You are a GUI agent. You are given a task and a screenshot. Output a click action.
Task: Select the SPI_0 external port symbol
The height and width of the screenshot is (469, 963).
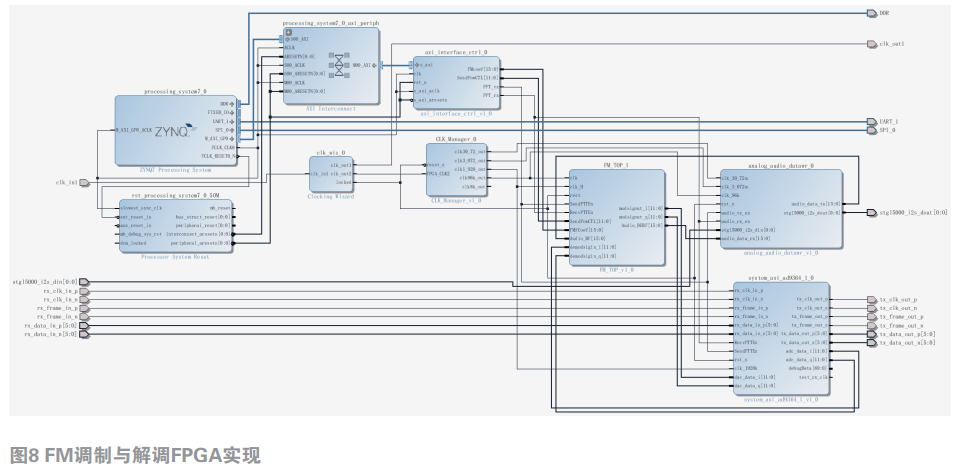[871, 130]
